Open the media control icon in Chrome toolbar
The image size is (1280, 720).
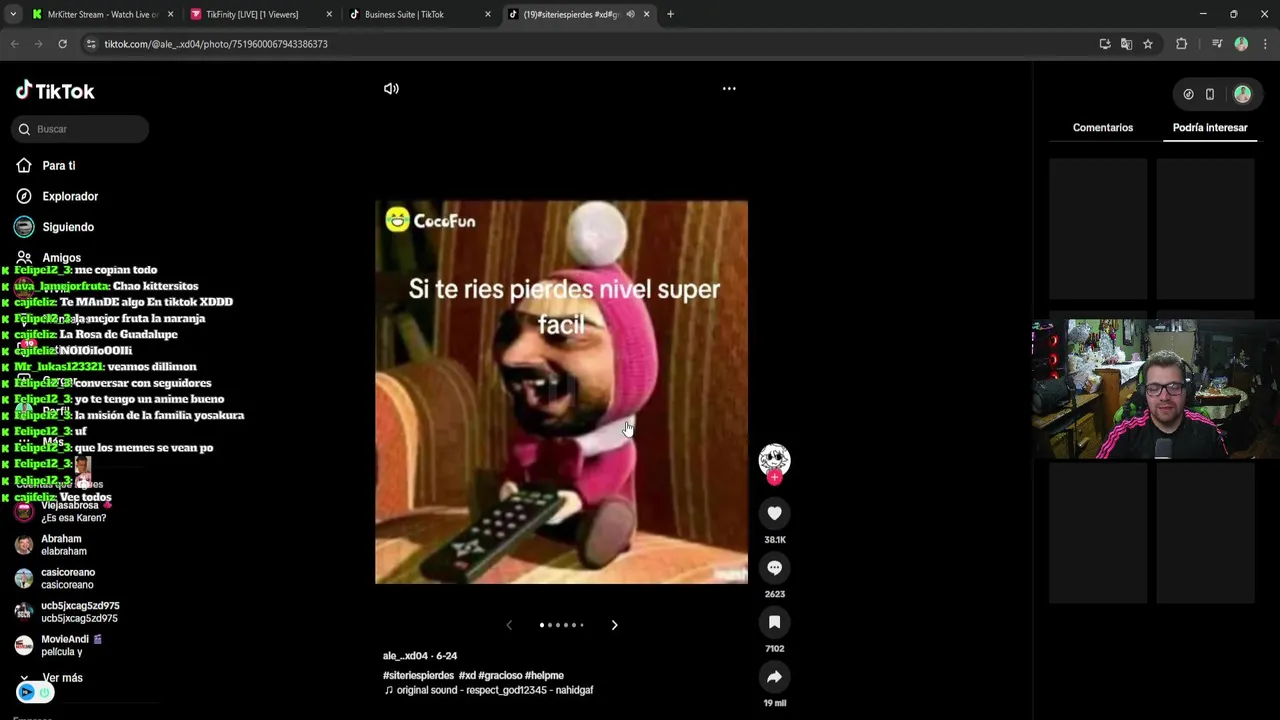[1217, 44]
